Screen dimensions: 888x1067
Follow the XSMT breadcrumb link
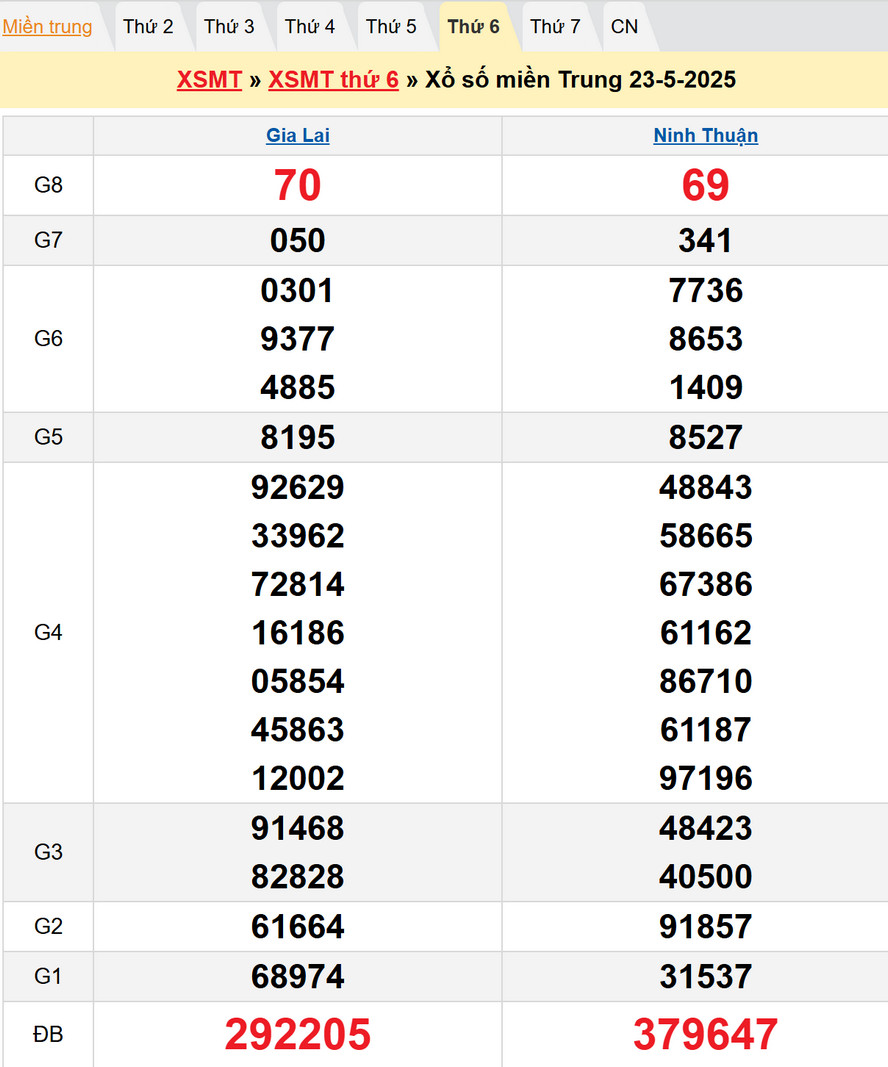coord(209,80)
